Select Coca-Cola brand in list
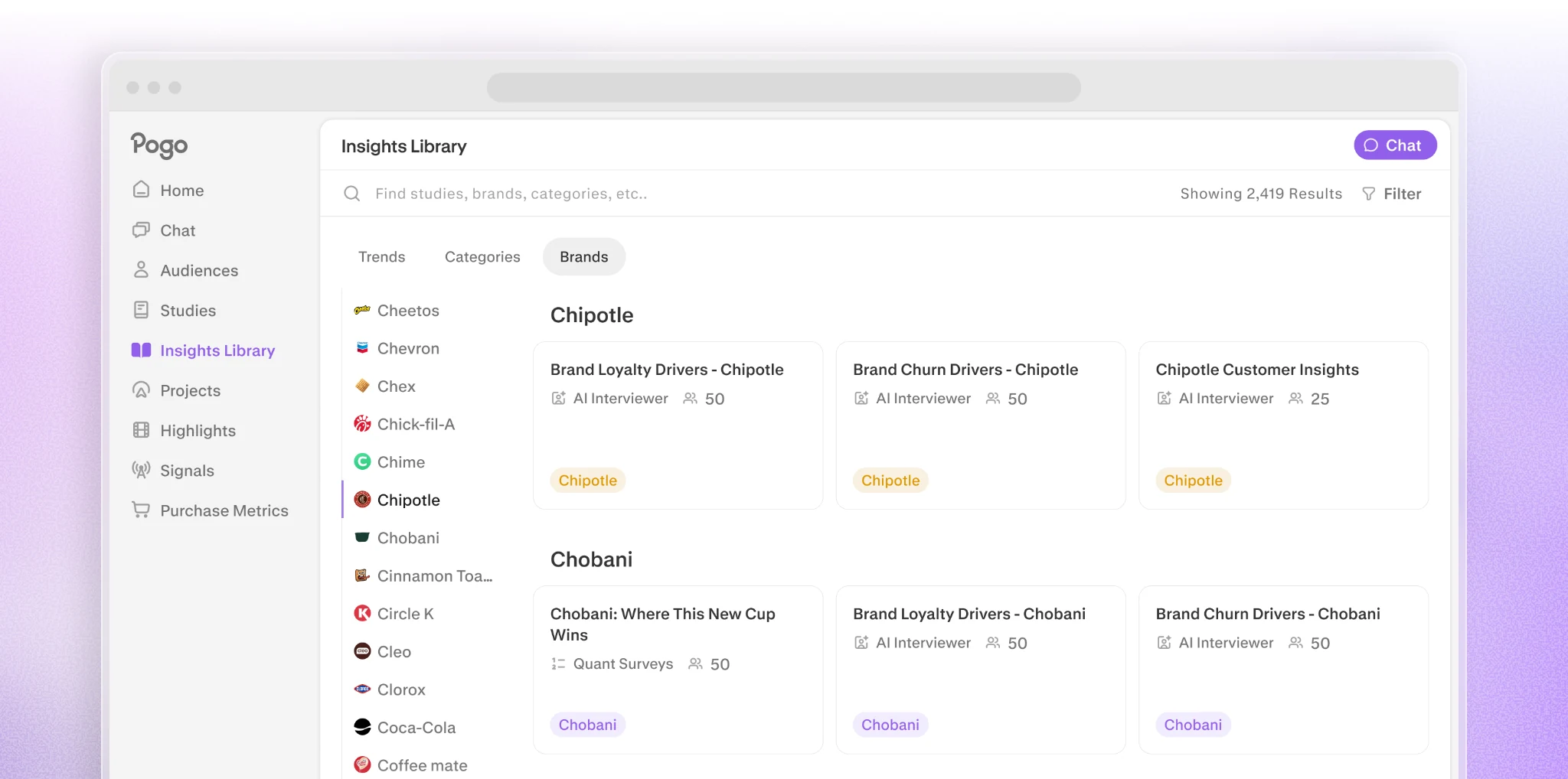 tap(404, 727)
